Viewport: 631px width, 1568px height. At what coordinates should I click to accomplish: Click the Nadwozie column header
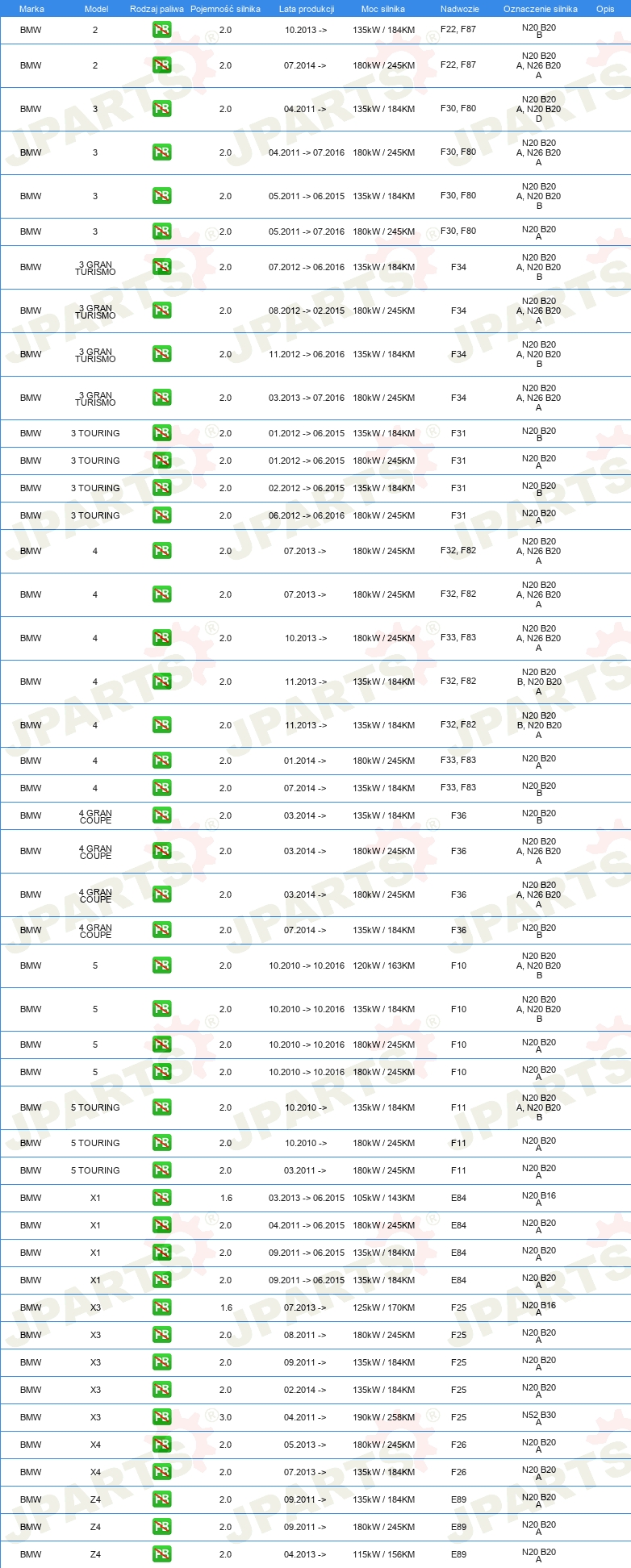(x=460, y=9)
